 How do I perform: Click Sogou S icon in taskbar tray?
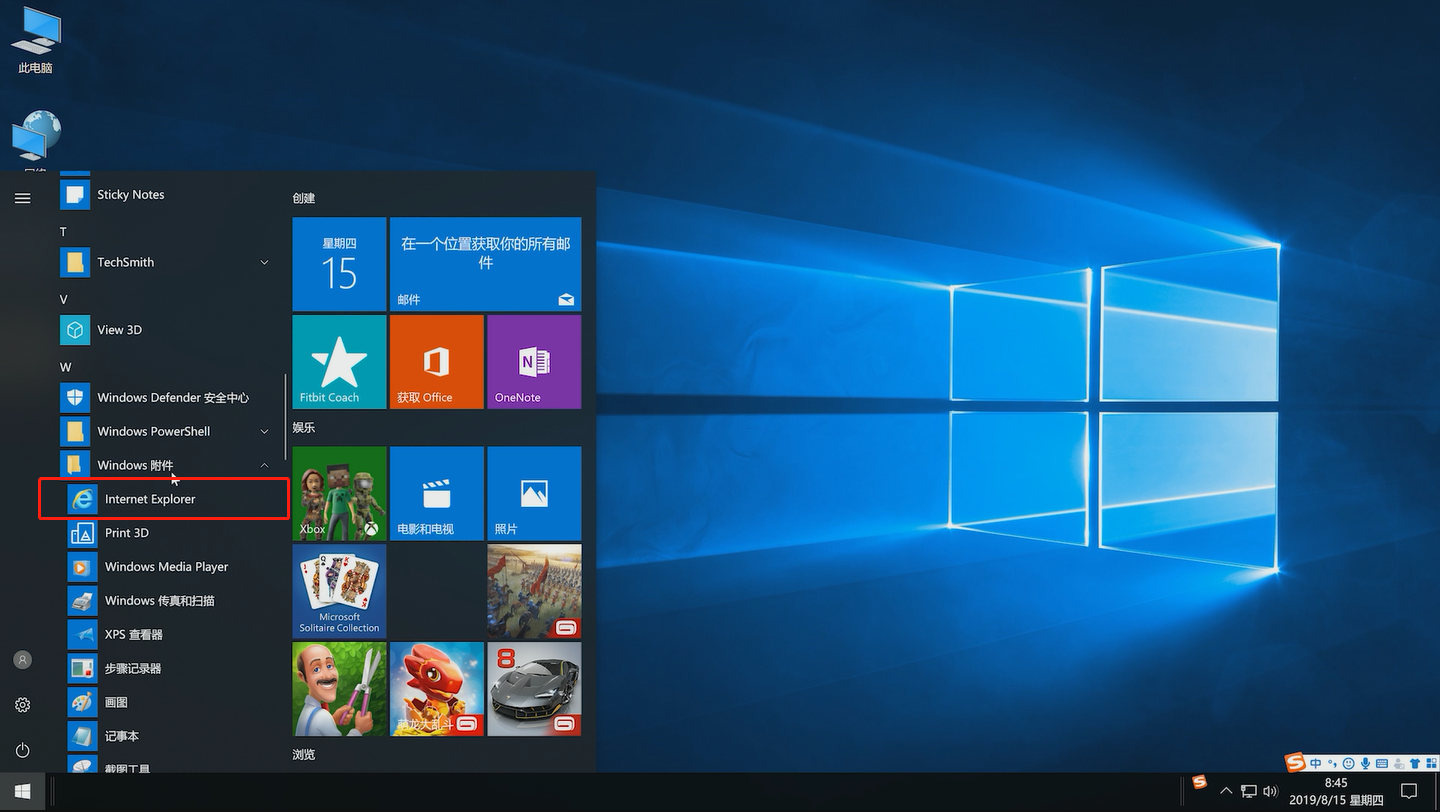point(1199,782)
